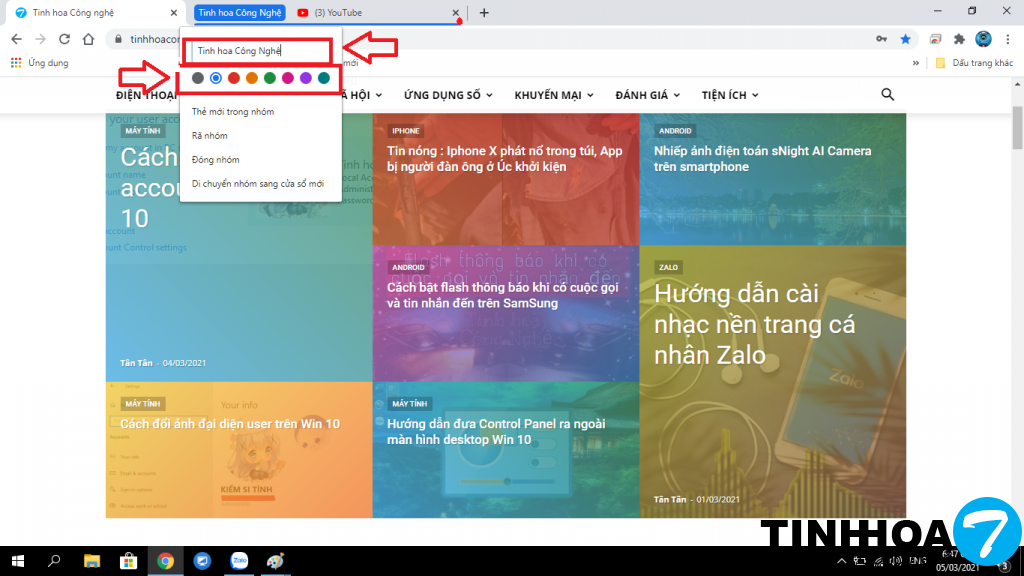Open the extensions puzzle piece icon

[959, 39]
